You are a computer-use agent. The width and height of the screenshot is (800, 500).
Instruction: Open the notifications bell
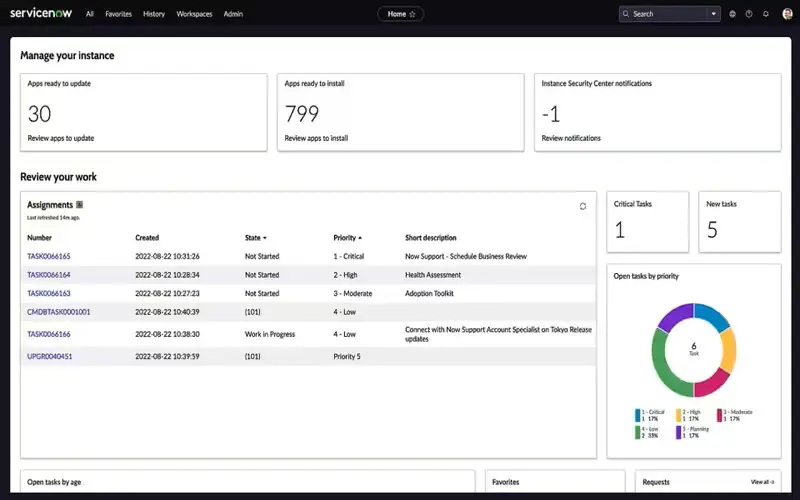point(766,14)
